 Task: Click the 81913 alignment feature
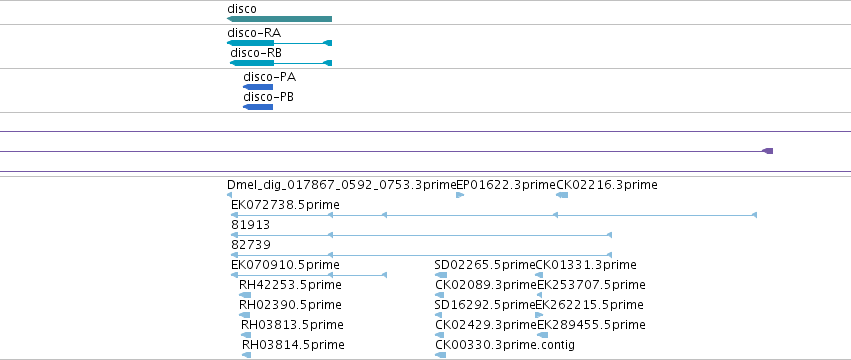click(x=421, y=235)
